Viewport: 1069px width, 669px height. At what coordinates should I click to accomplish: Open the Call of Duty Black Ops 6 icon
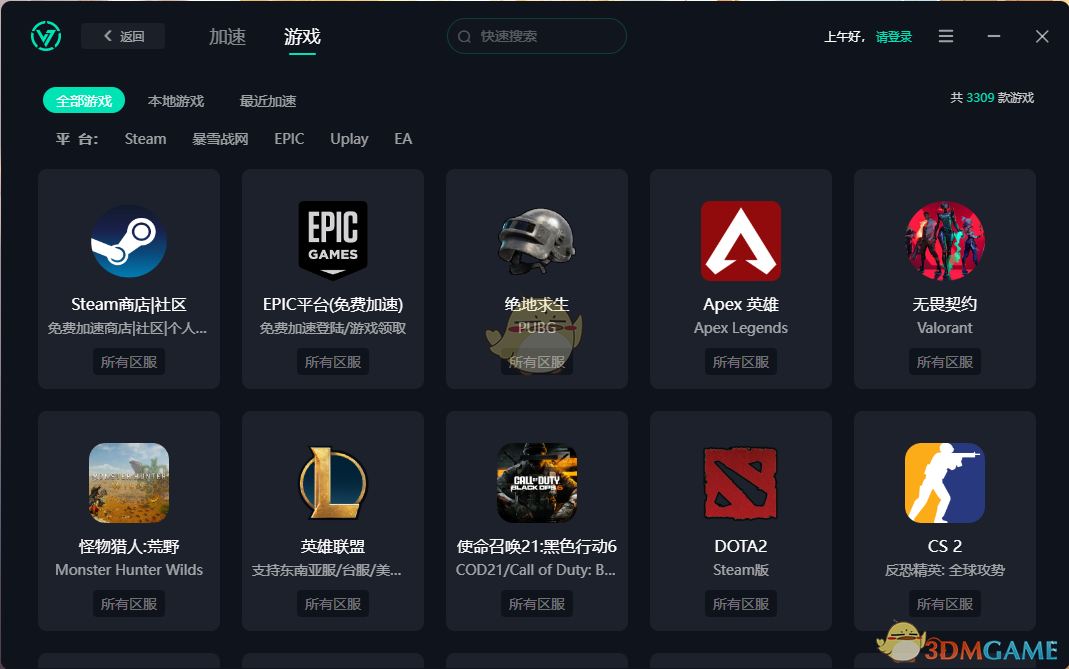click(x=537, y=483)
